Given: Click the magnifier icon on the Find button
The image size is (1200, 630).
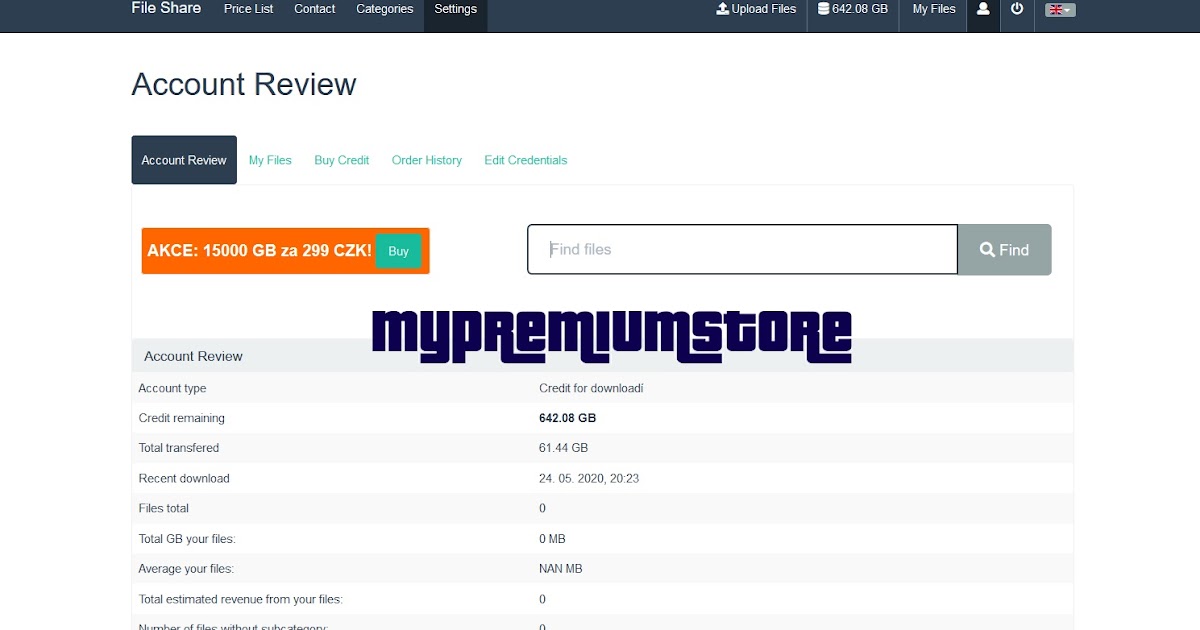Looking at the screenshot, I should [x=986, y=250].
